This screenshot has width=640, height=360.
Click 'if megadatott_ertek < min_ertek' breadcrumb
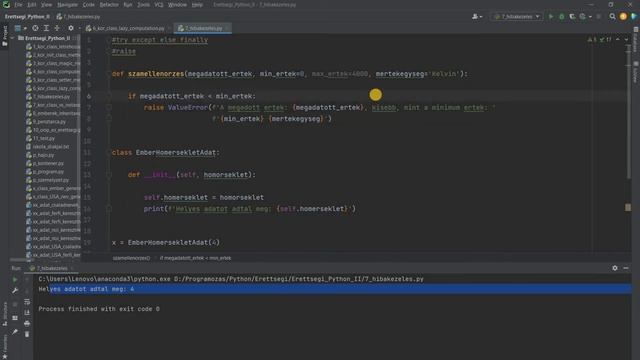click(x=196, y=258)
